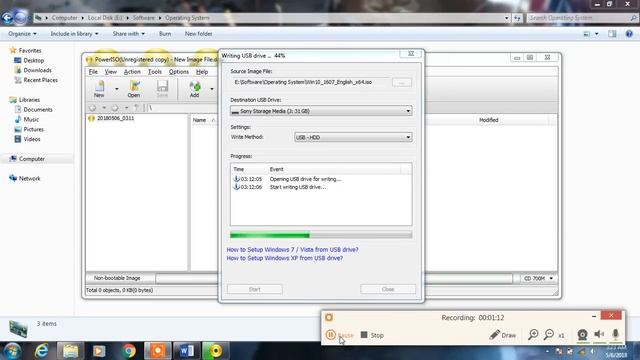Open the Destination USB Drive dropdown

click(x=321, y=111)
